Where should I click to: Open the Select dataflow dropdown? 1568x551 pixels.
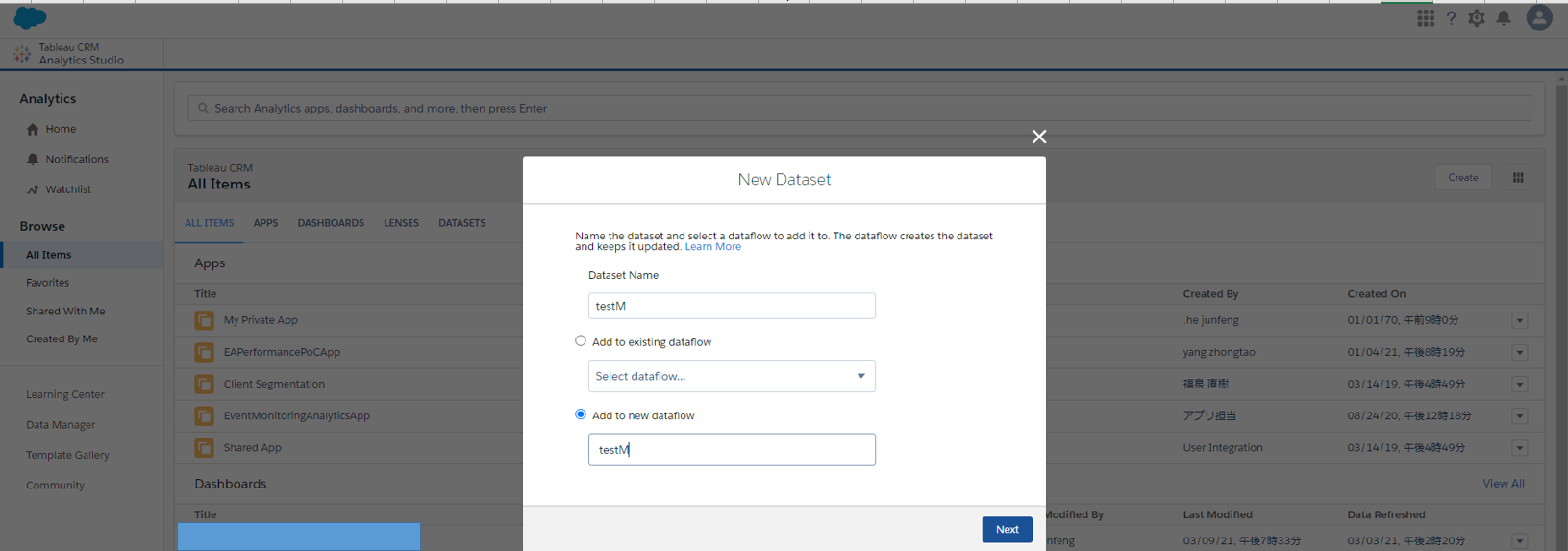pos(732,376)
